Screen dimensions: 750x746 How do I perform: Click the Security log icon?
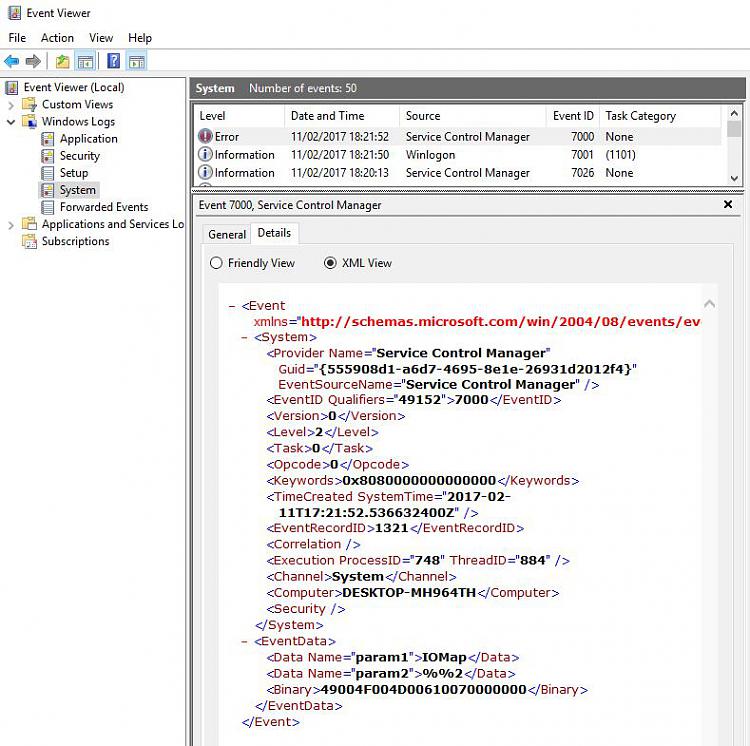[47, 156]
